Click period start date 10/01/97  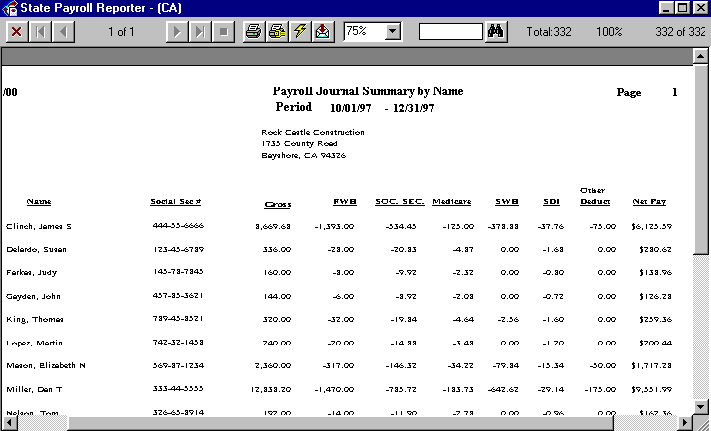pyautogui.click(x=351, y=108)
